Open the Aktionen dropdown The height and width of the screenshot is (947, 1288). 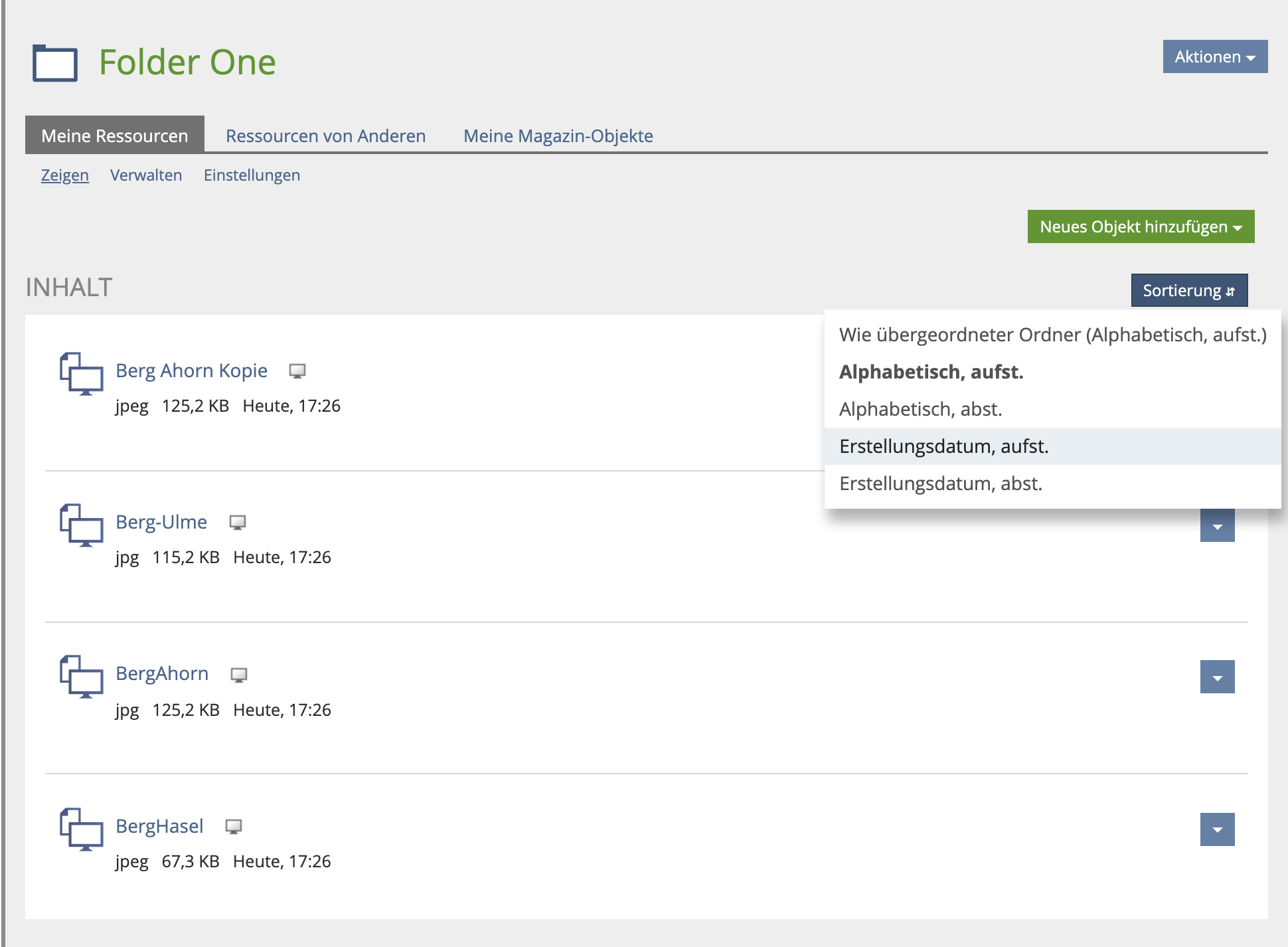tap(1215, 57)
